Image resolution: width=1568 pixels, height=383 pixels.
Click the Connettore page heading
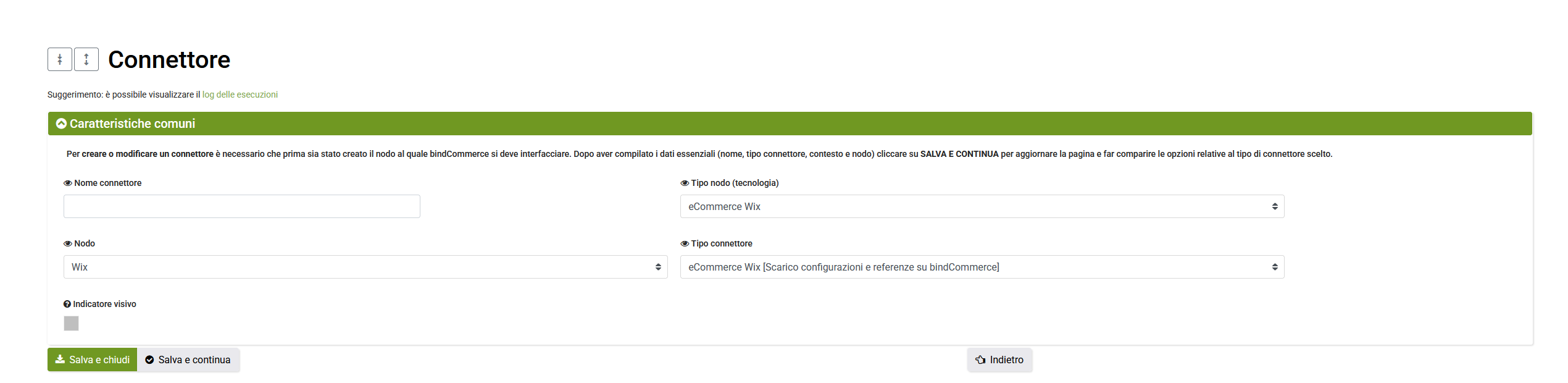coord(169,60)
